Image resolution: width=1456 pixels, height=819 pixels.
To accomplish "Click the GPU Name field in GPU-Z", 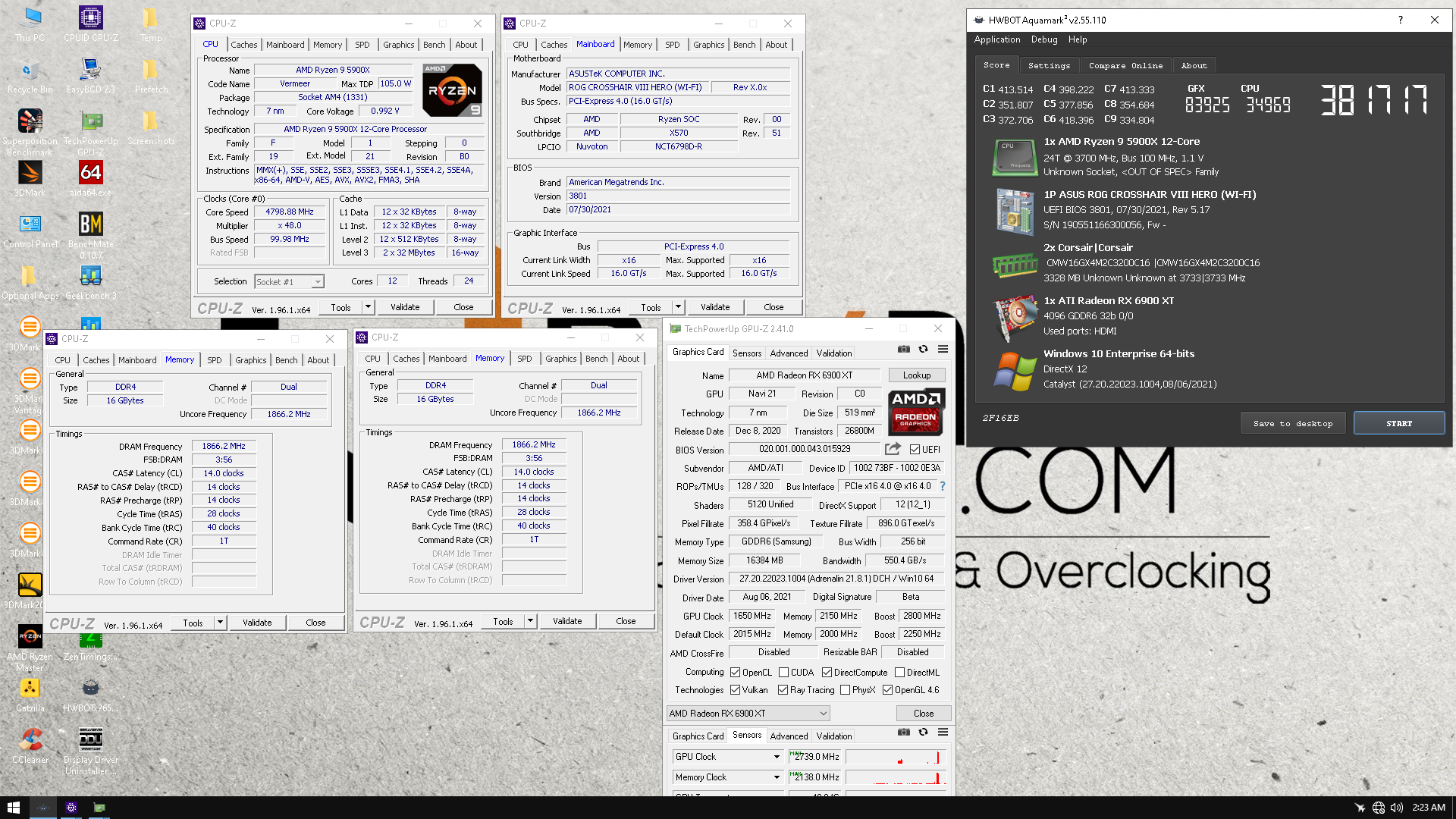I will 804,375.
